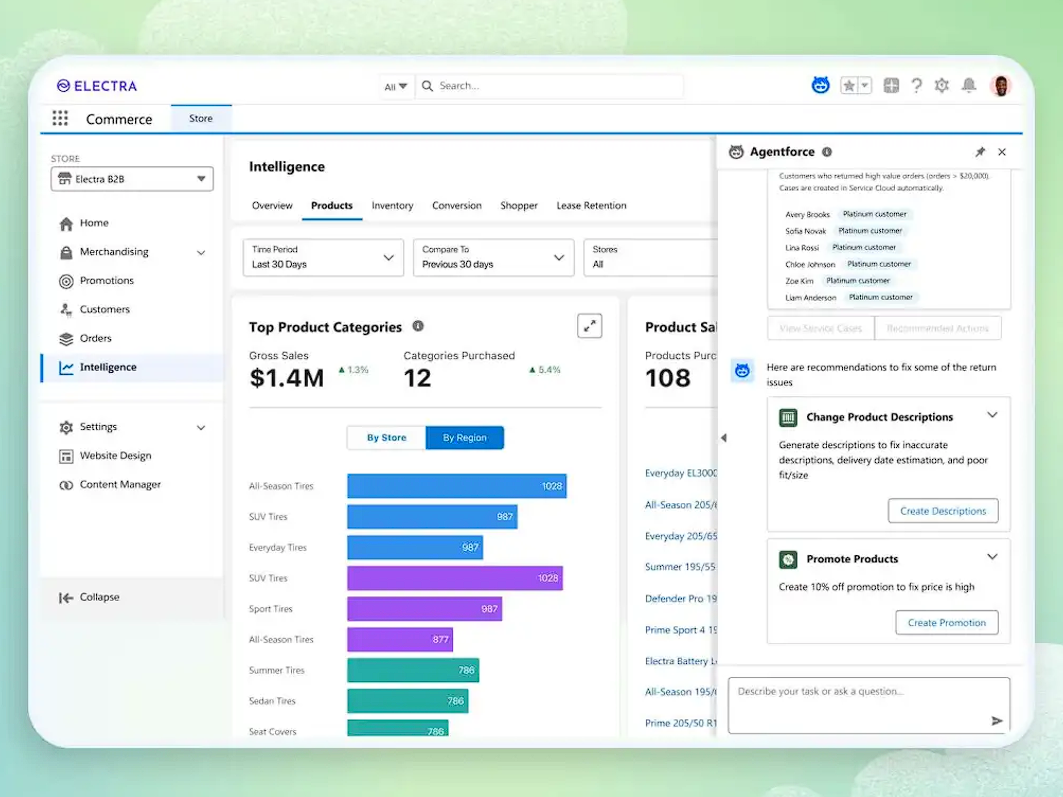Toggle chart view to By Store
Viewport: 1063px width, 797px height.
[x=386, y=438]
